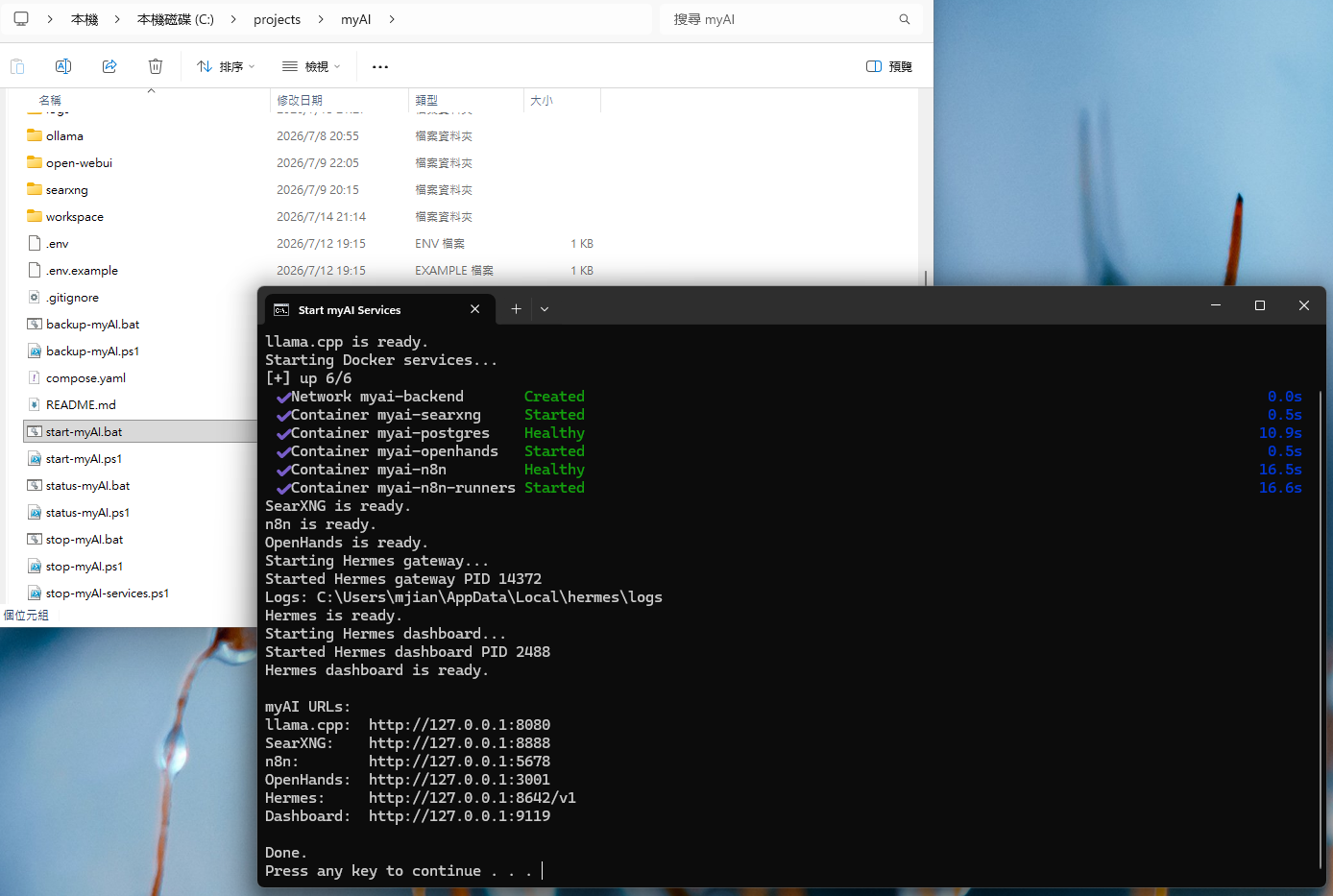Click 本機 breadcrumb in address bar
Screen dimensions: 1333x896
85,19
